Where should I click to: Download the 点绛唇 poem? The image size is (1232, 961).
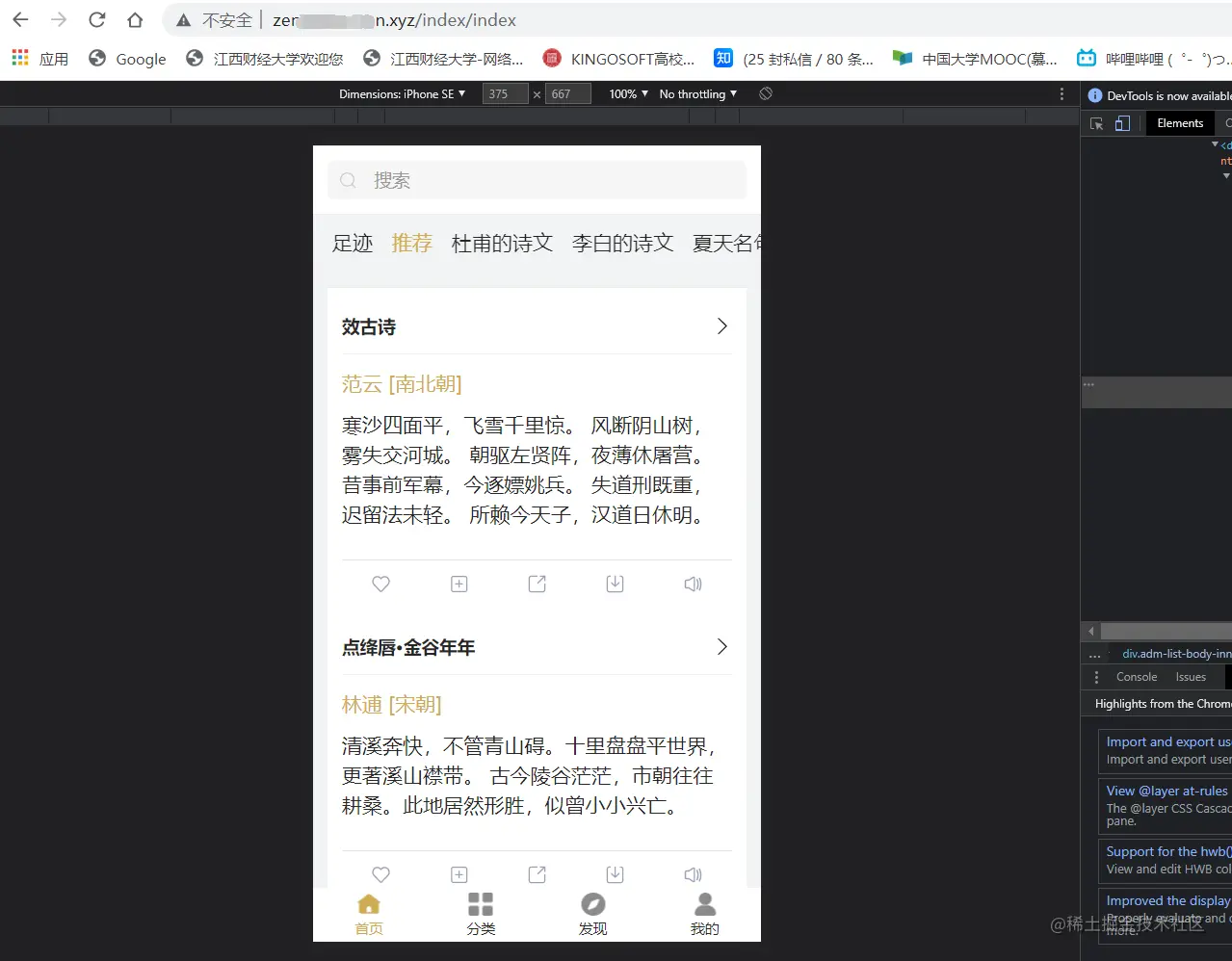(615, 874)
